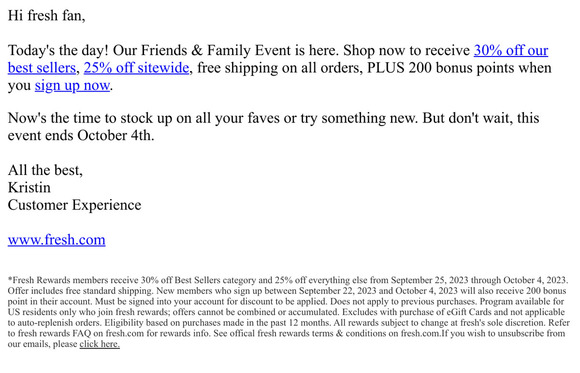Click "*Fresh Rewards members" start of fine print

click(x=58, y=280)
